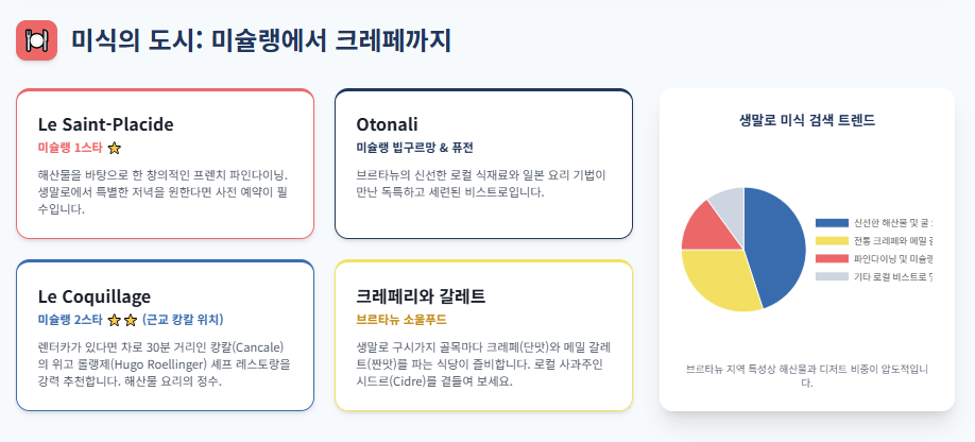Click the 미식의 도시 page heading
Screen dimensions: 975x442
[x=261, y=41]
